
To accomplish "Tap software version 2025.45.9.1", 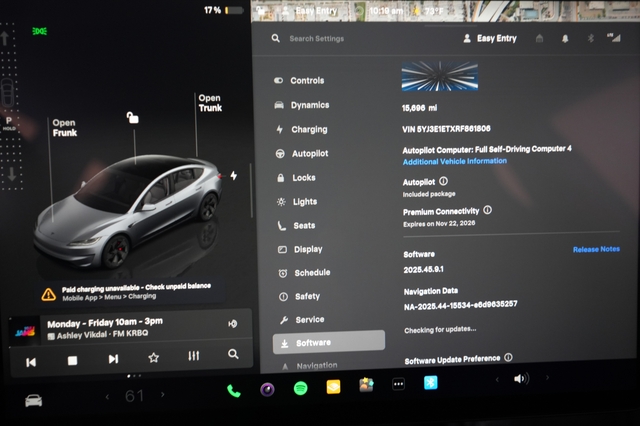I will pos(423,269).
